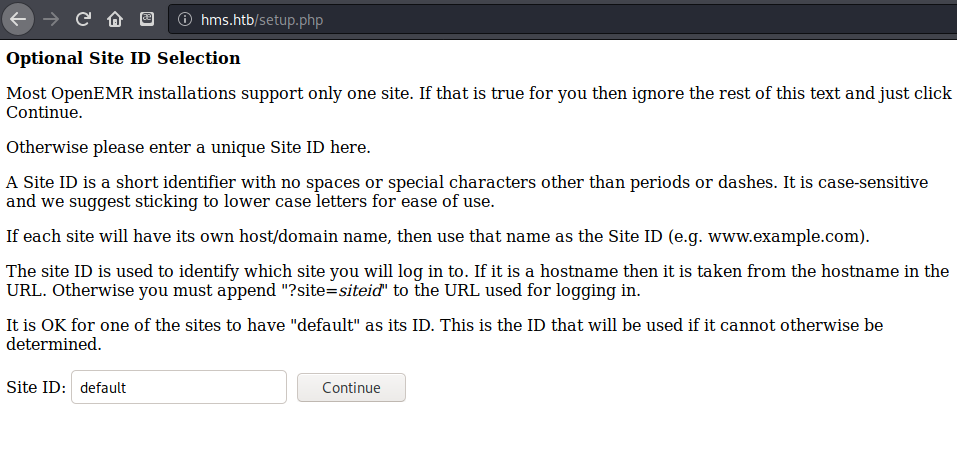Show site information for hms.htb

(x=184, y=20)
